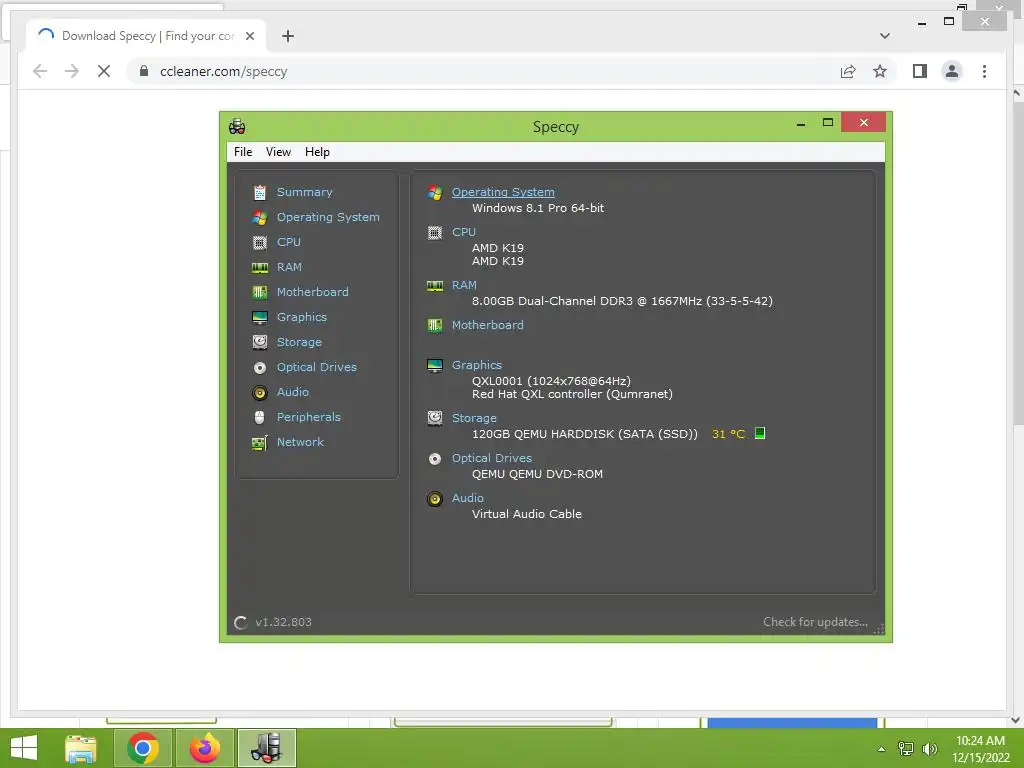Screen dimensions: 1024x768
Task: Open File Explorer from the taskbar
Action: (81, 748)
